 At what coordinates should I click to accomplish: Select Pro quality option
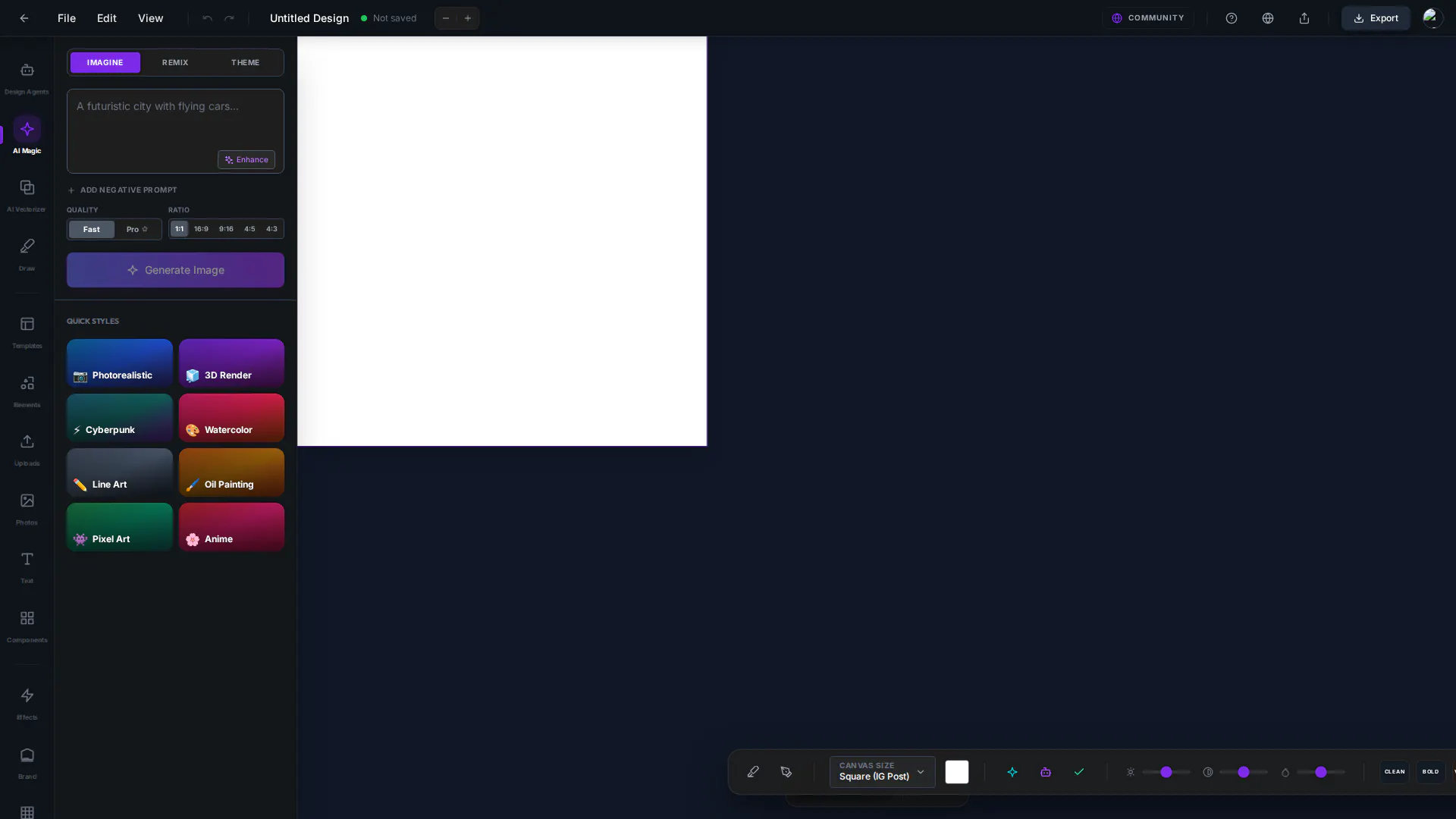(137, 229)
